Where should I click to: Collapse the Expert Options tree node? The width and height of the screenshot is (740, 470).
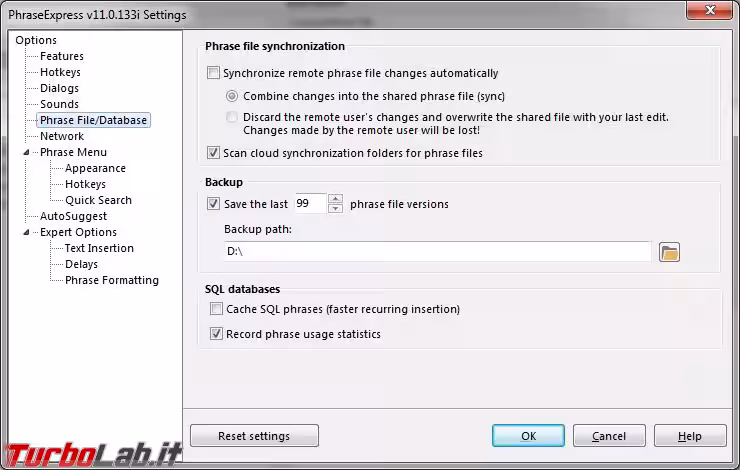(26, 232)
